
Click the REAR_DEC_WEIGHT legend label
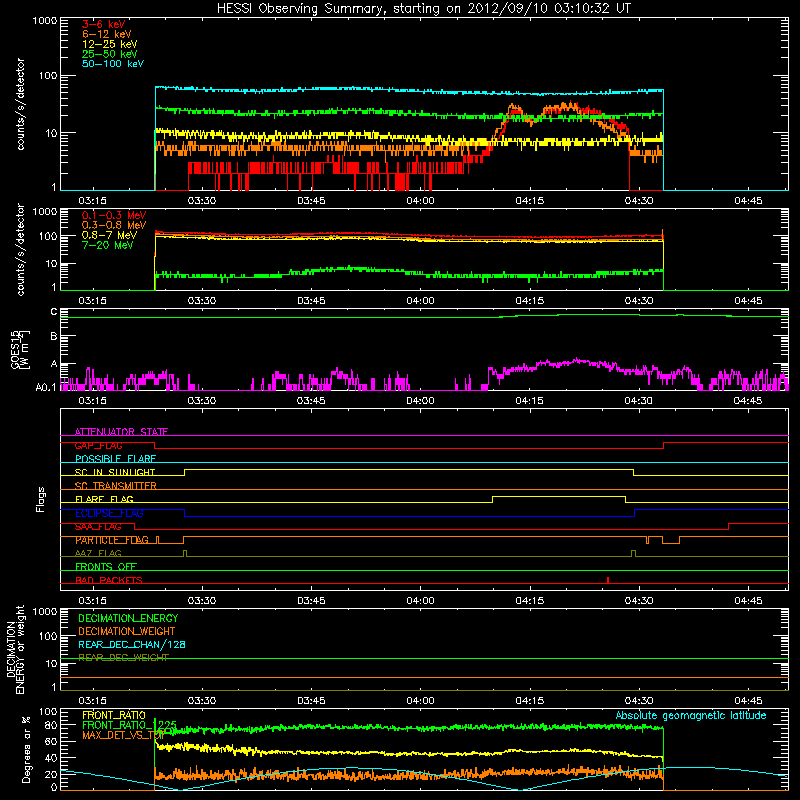pyautogui.click(x=123, y=658)
